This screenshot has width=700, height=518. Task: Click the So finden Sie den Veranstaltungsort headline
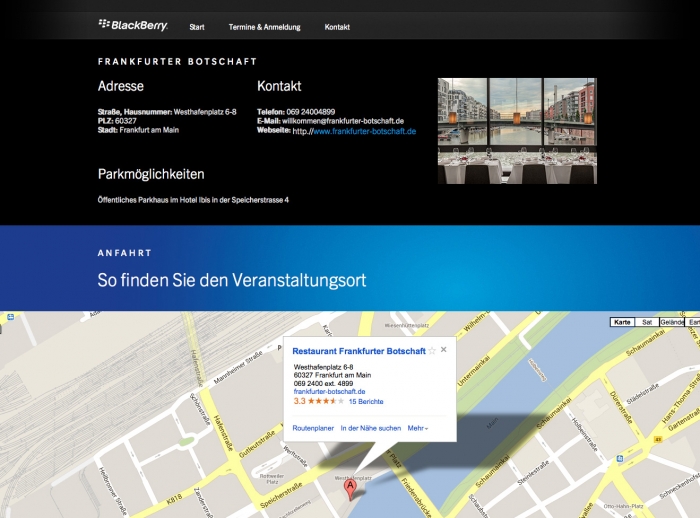click(x=232, y=280)
